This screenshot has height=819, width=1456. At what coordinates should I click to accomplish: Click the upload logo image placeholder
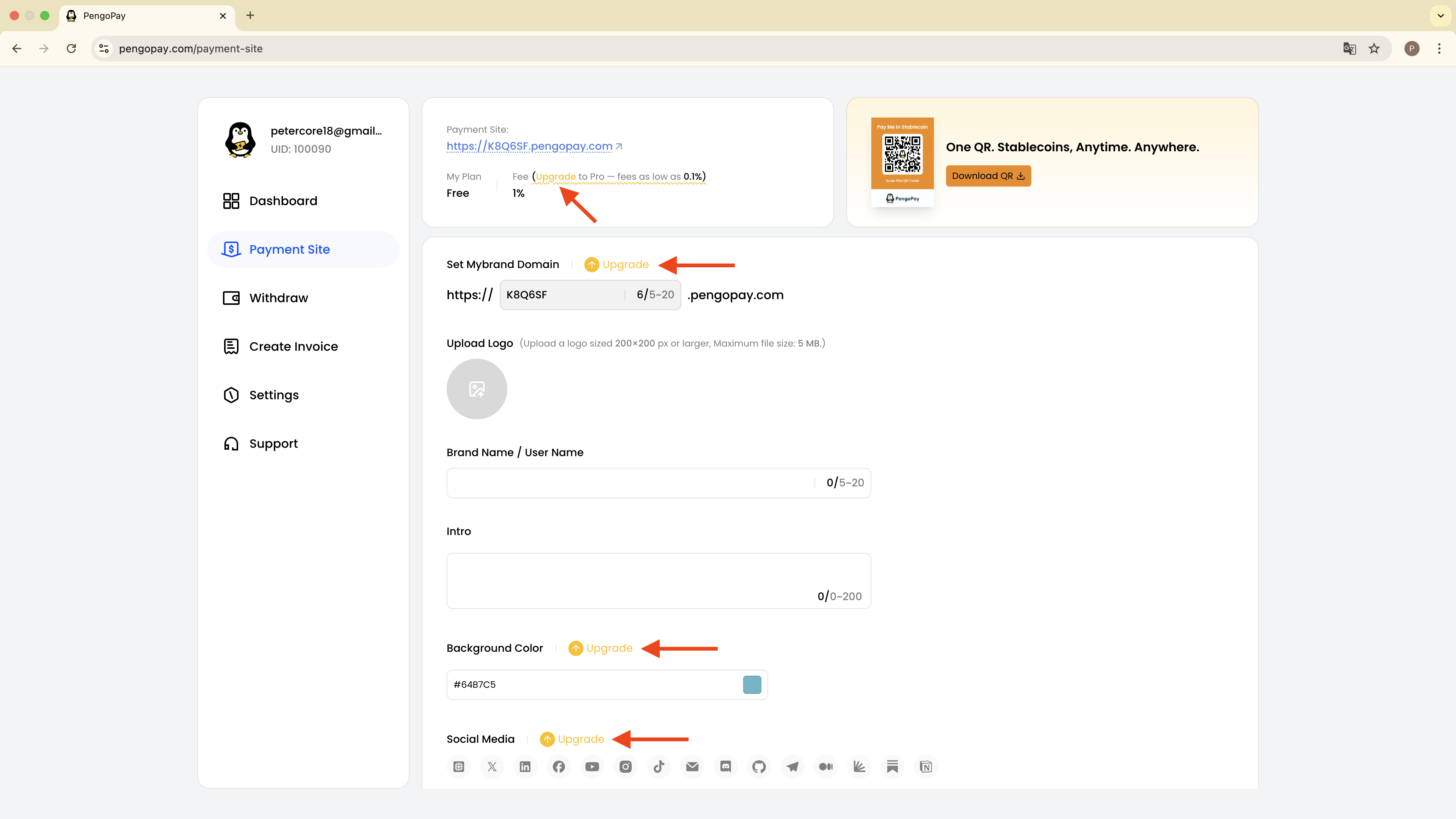[x=477, y=389]
